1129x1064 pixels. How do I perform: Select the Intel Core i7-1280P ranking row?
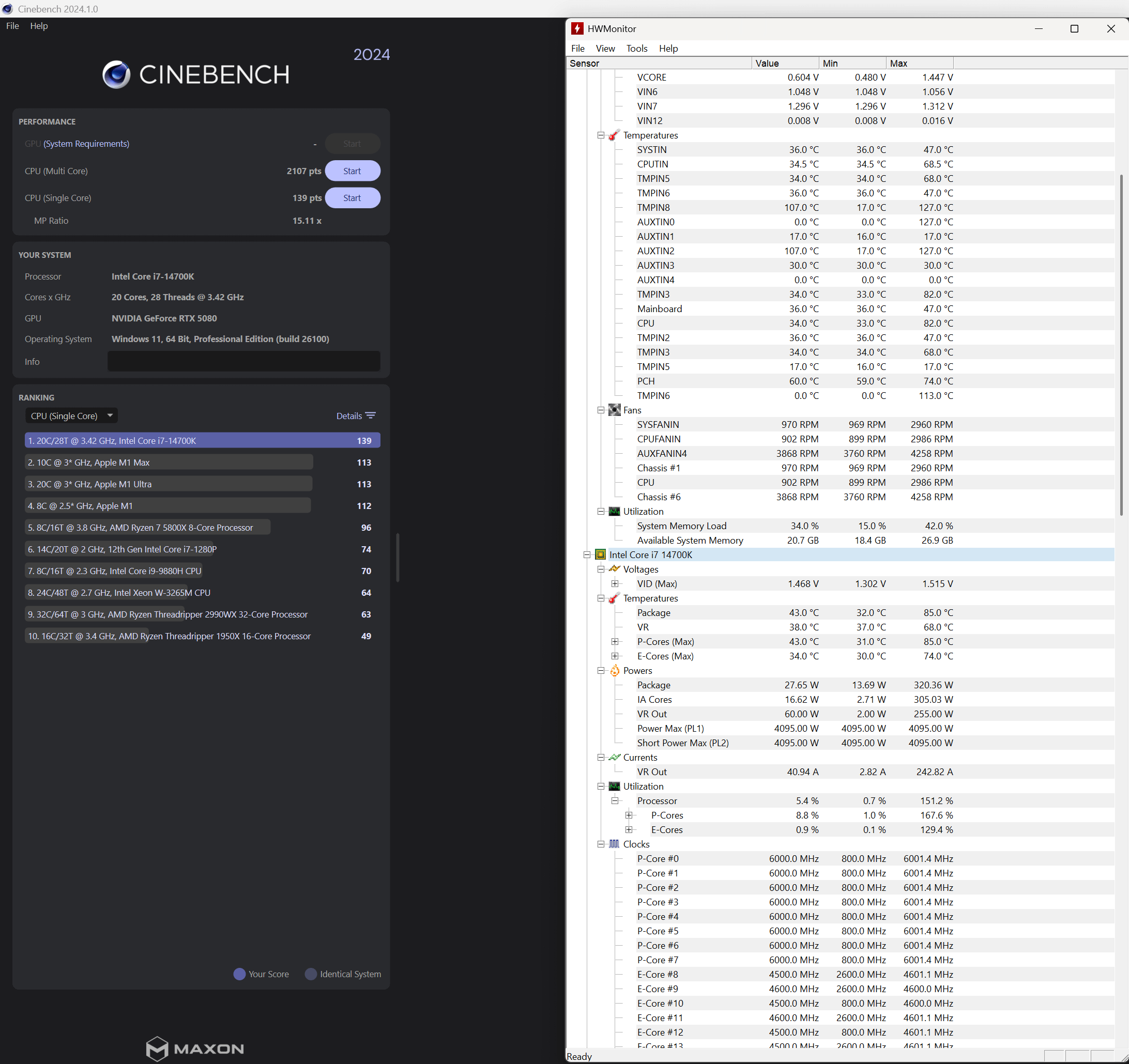pos(203,550)
